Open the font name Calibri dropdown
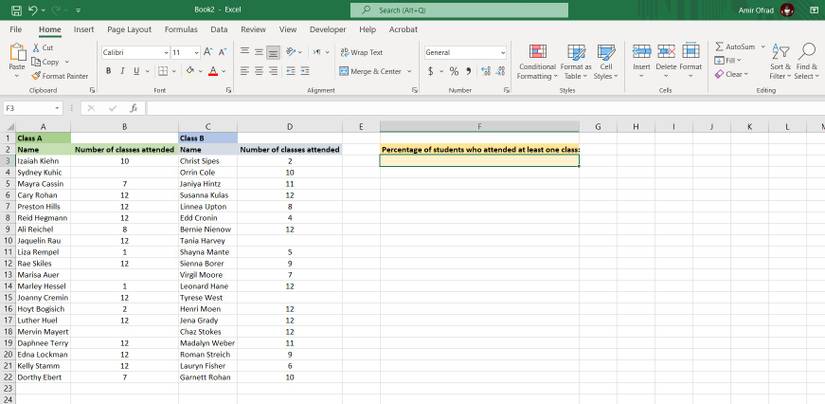Screen dimensions: 825x404 [x=166, y=52]
